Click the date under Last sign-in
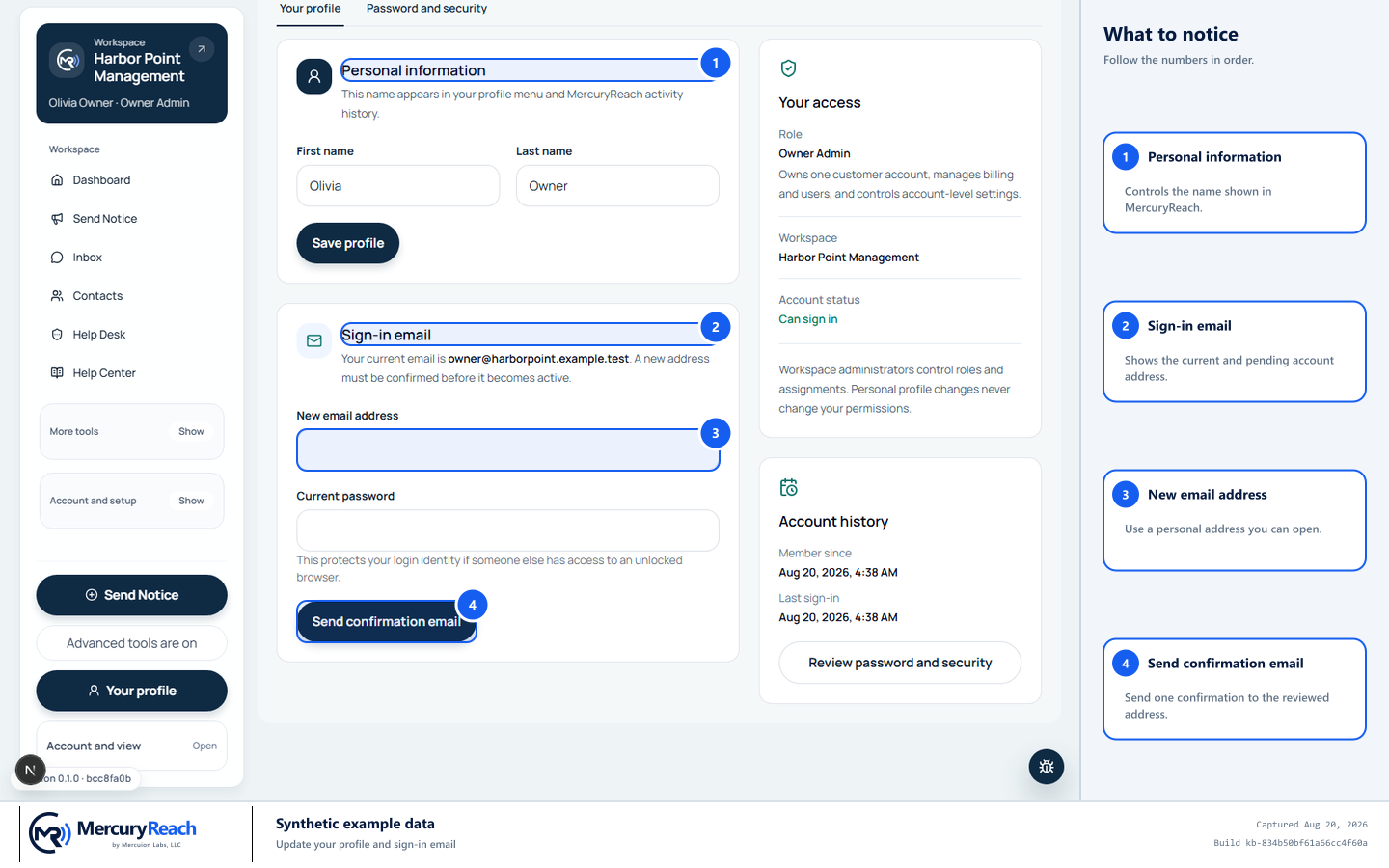The image size is (1389, 868). (838, 618)
